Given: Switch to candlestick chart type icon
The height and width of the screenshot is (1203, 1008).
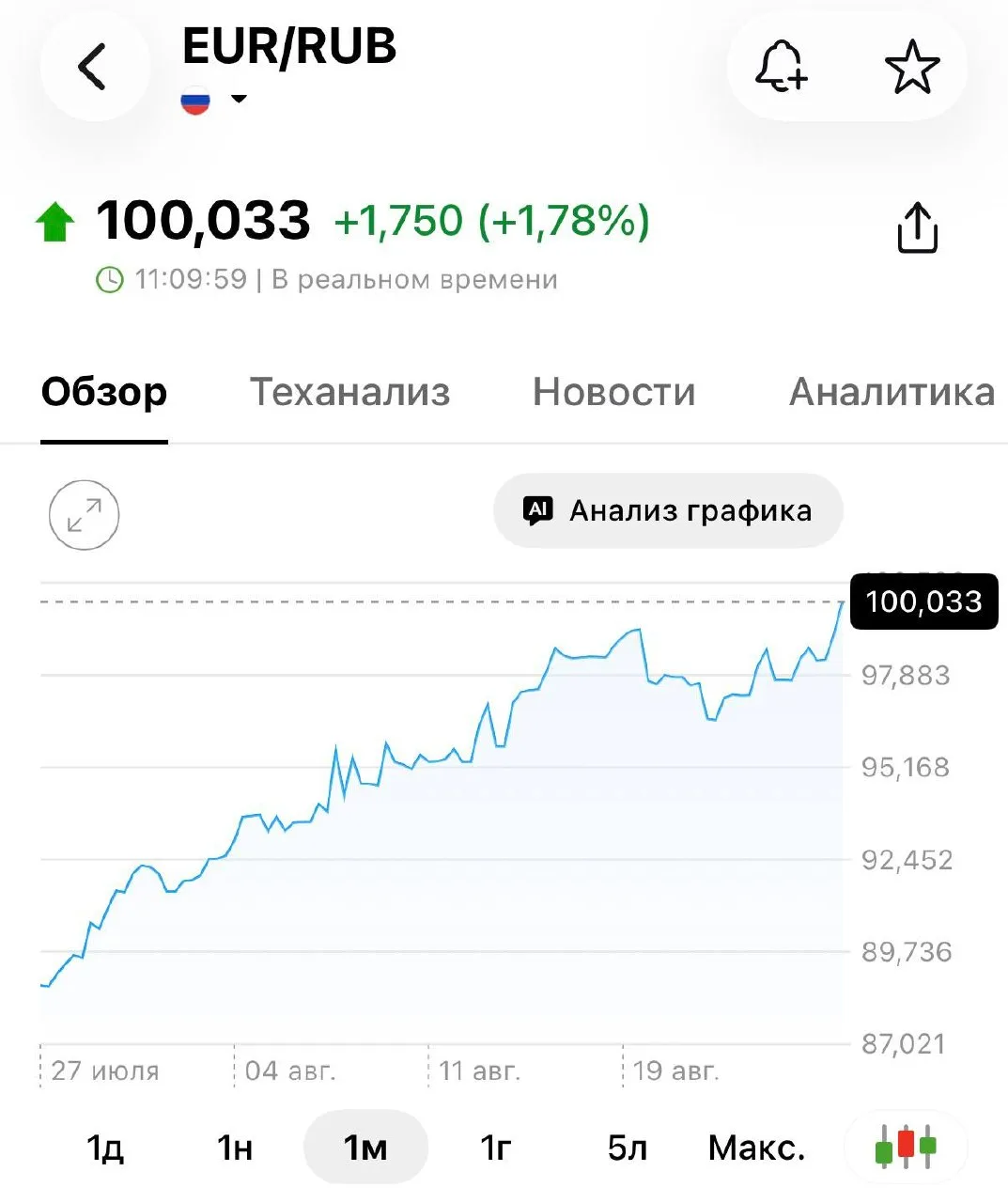Looking at the screenshot, I should coord(906,1147).
